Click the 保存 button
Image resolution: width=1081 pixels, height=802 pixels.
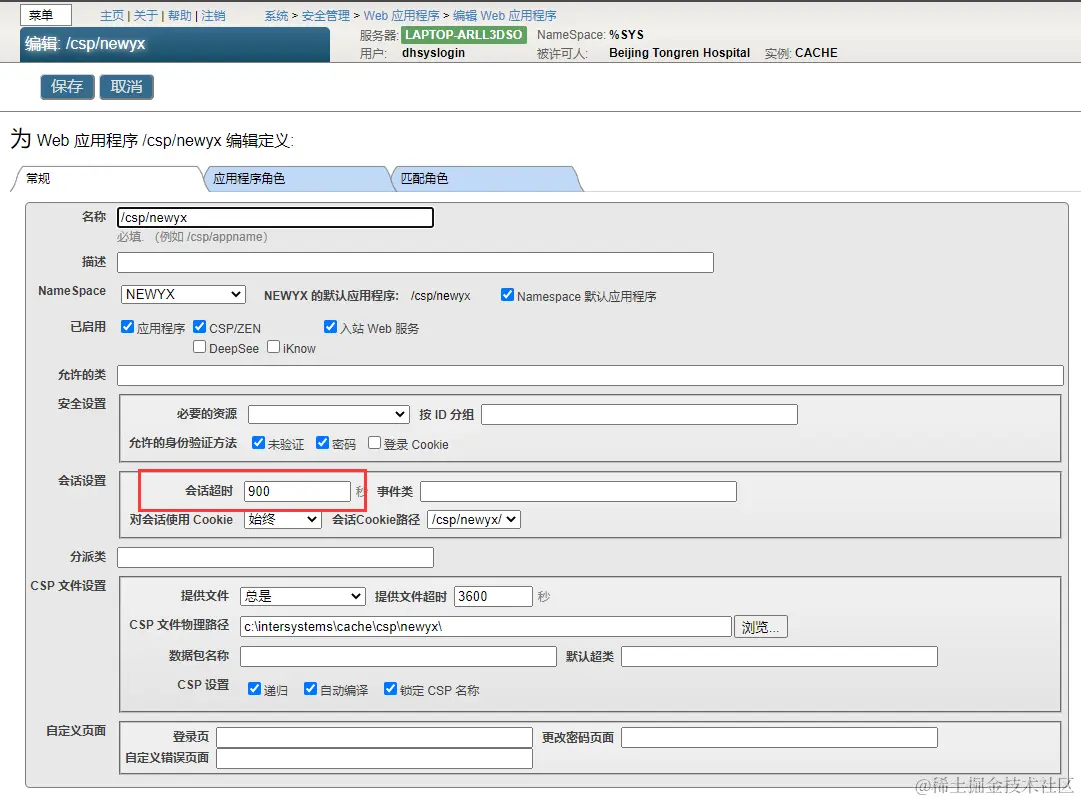tap(67, 87)
